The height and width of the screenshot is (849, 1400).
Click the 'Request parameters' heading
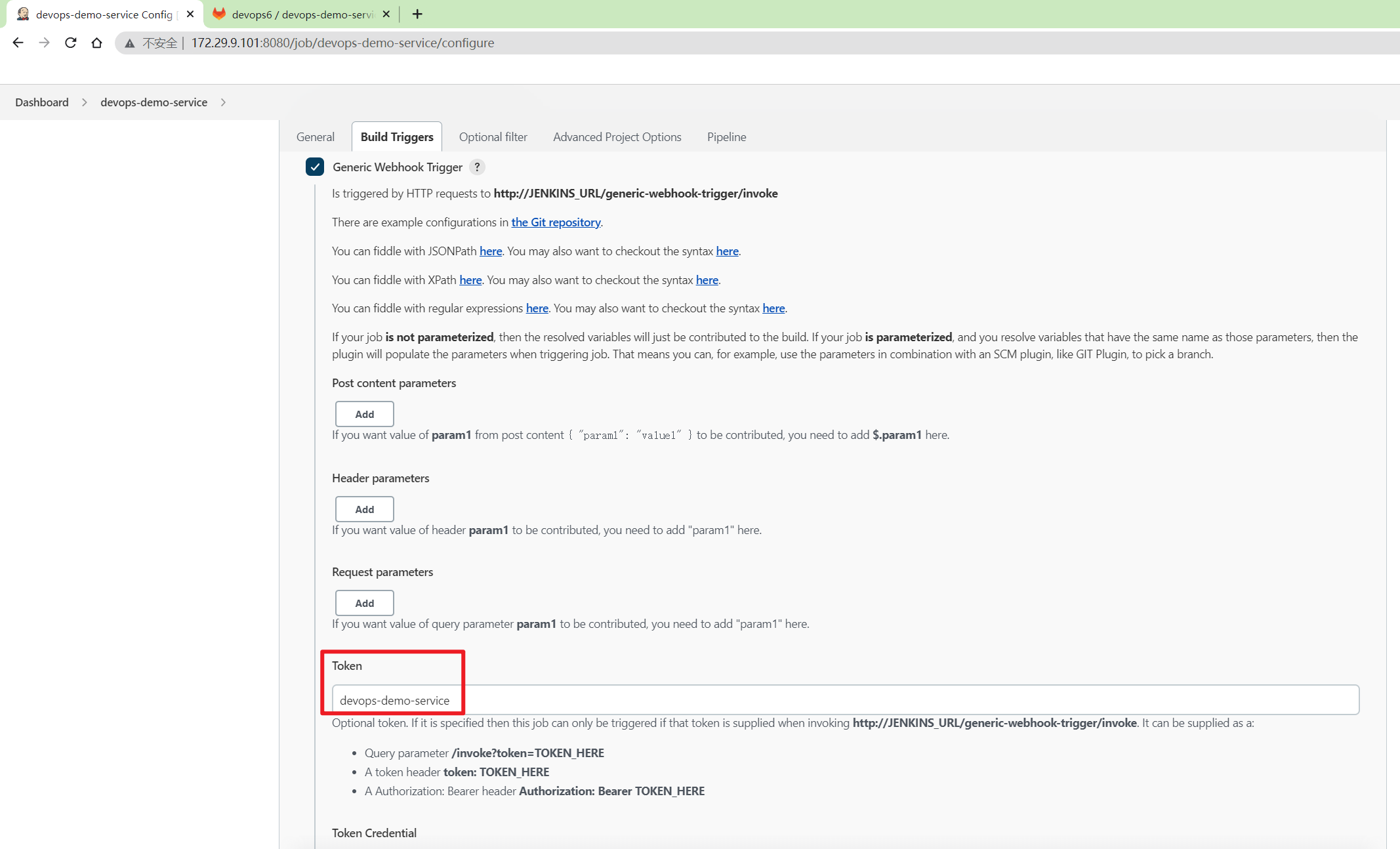382,572
